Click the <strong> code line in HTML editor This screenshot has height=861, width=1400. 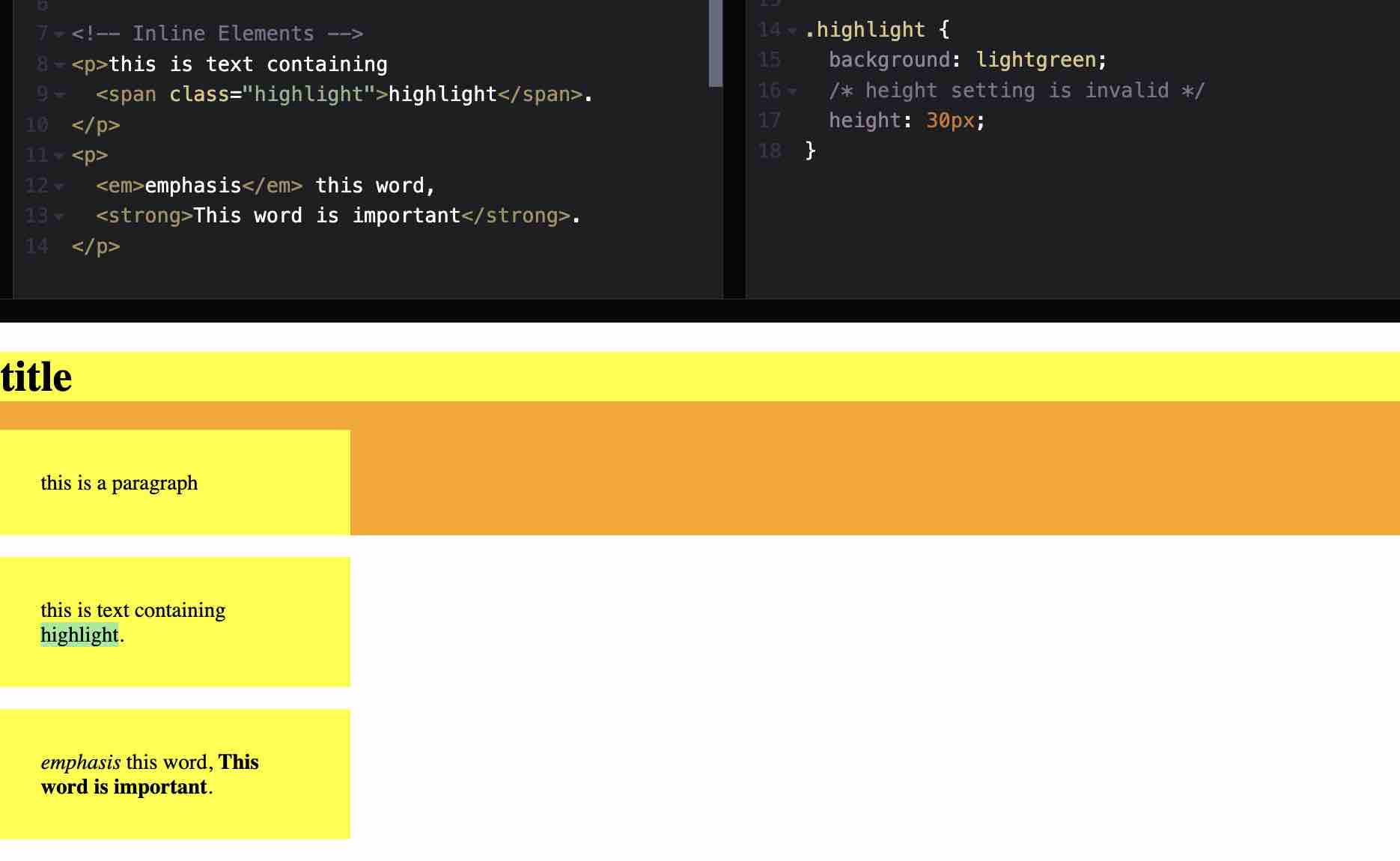click(x=338, y=216)
